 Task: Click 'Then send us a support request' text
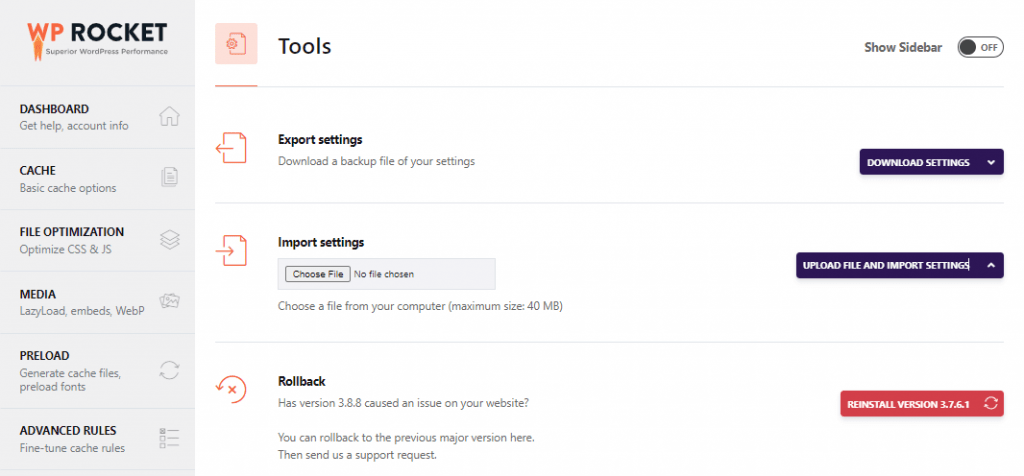pos(357,455)
